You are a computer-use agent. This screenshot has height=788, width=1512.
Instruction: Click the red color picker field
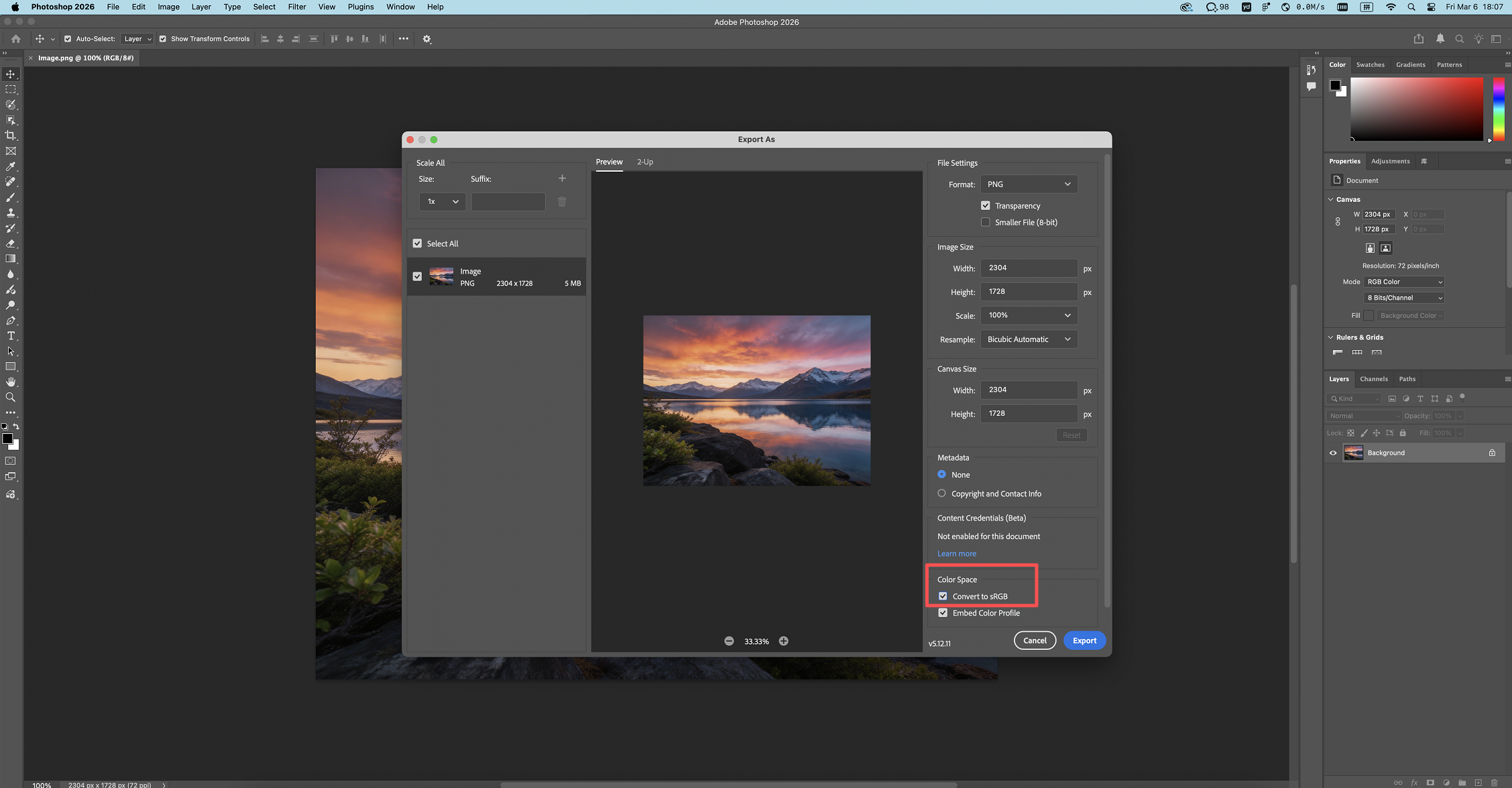(1416, 109)
